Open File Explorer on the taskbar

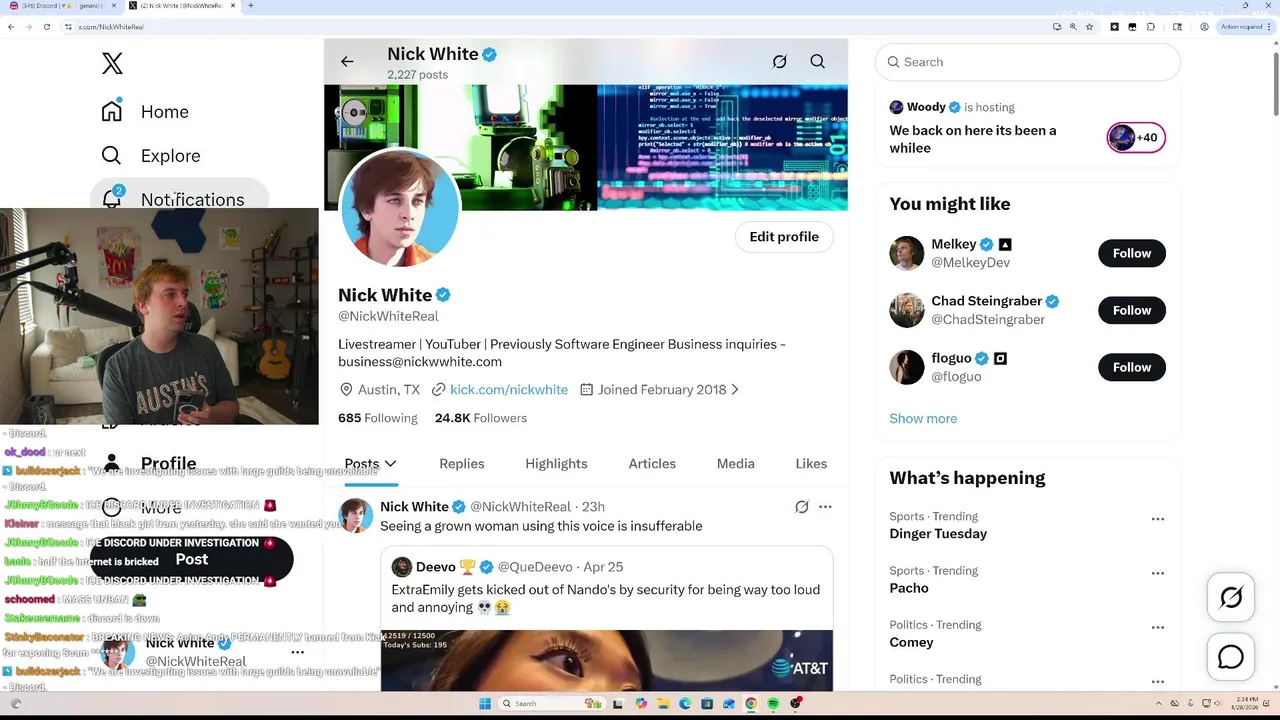point(663,703)
